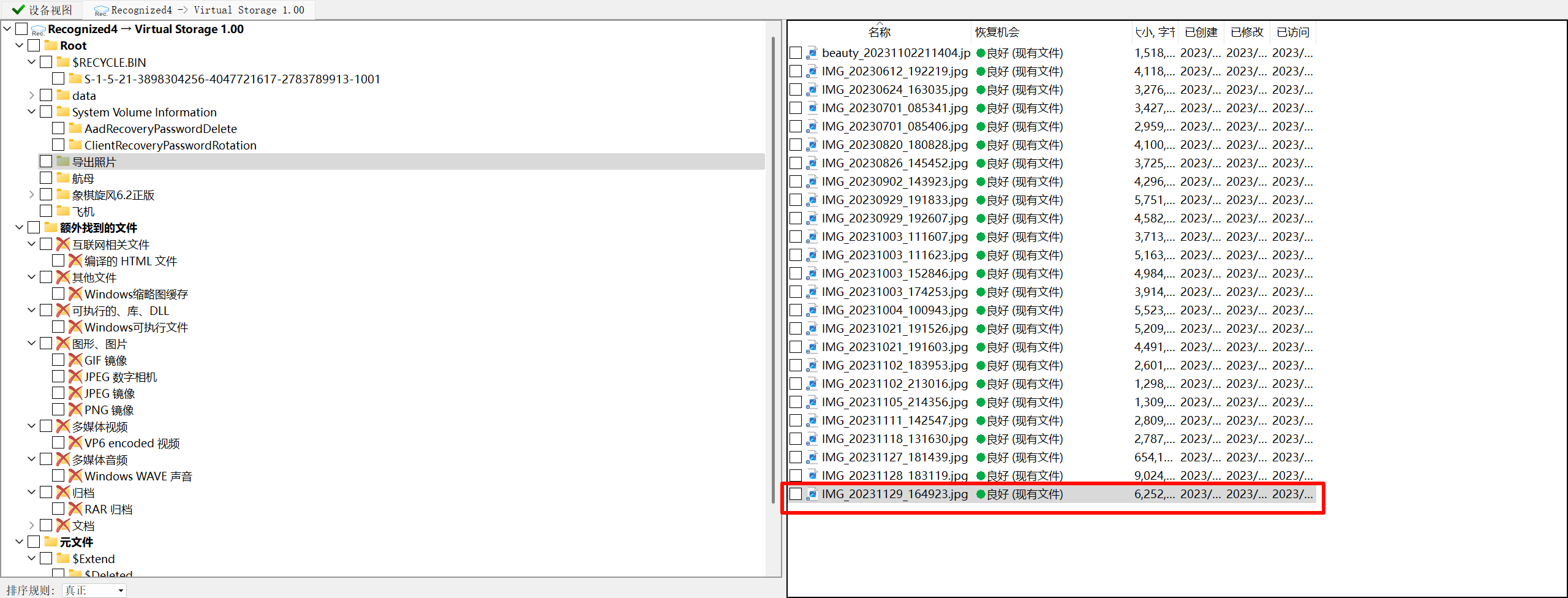Click the 导出照片 folder icon
Image resolution: width=1568 pixels, height=598 pixels.
(63, 161)
